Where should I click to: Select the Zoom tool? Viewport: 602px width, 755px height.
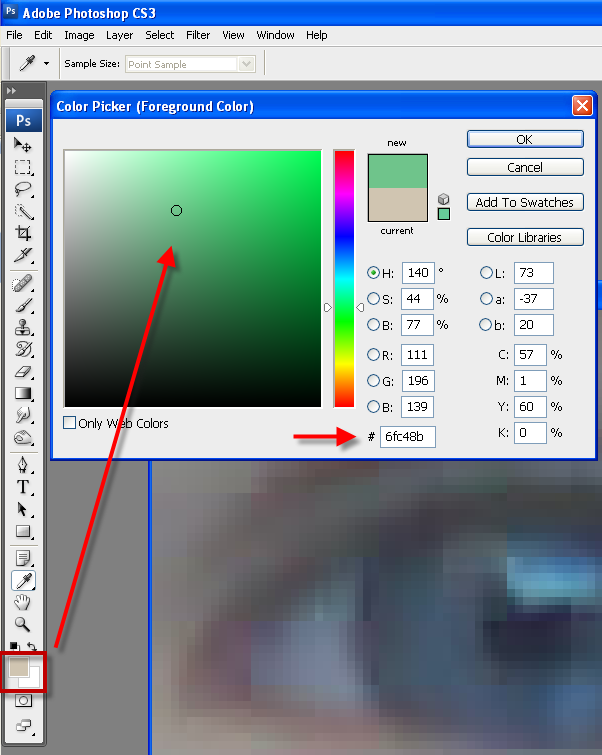(x=23, y=625)
